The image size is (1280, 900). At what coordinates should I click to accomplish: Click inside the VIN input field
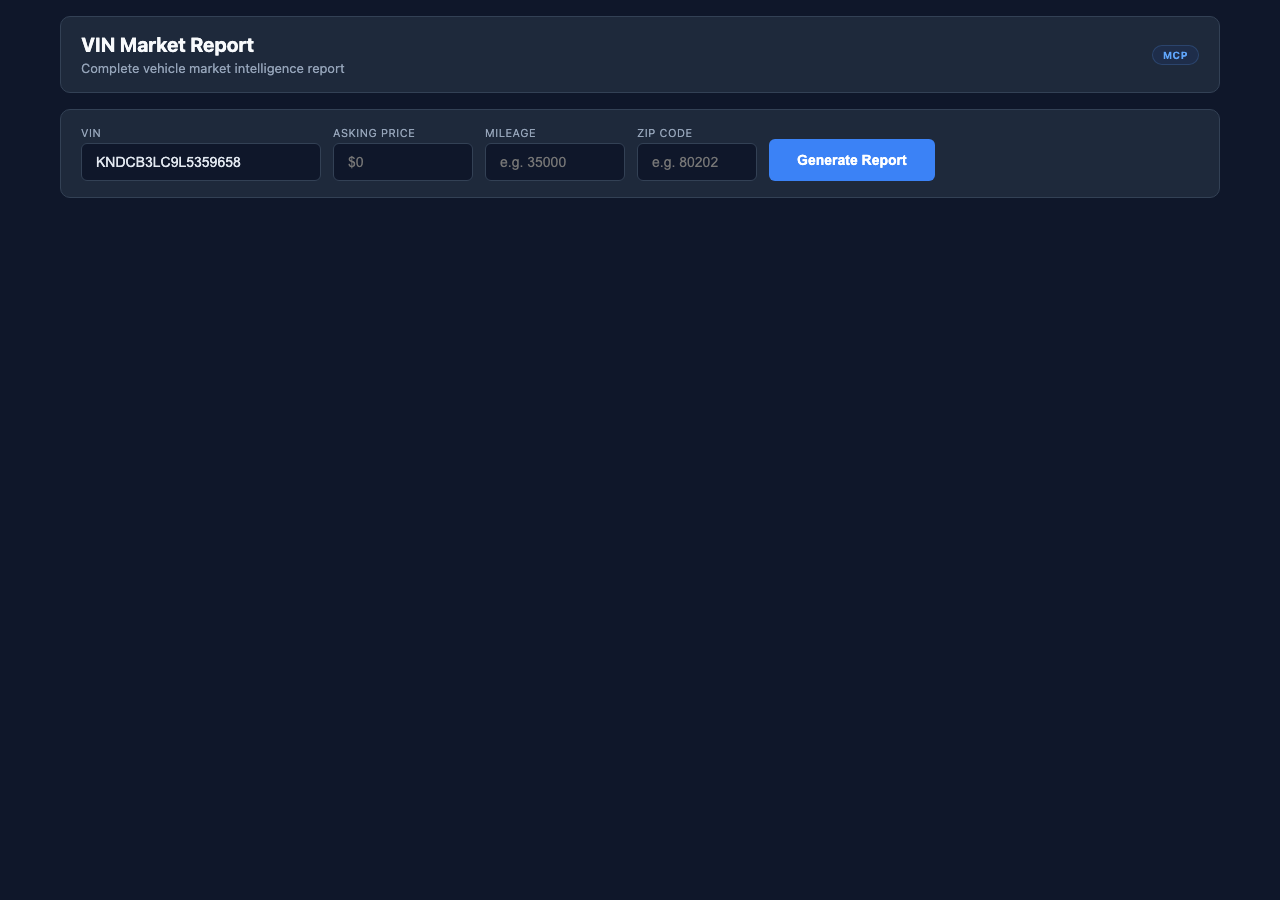200,161
